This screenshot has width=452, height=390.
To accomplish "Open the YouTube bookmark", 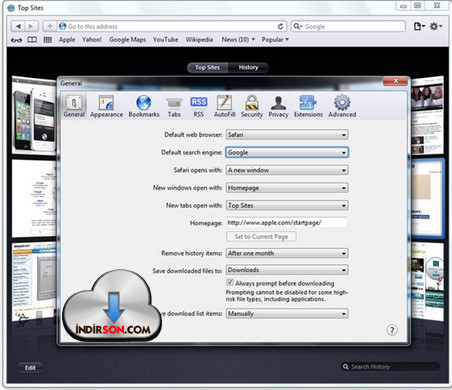I will pos(165,40).
